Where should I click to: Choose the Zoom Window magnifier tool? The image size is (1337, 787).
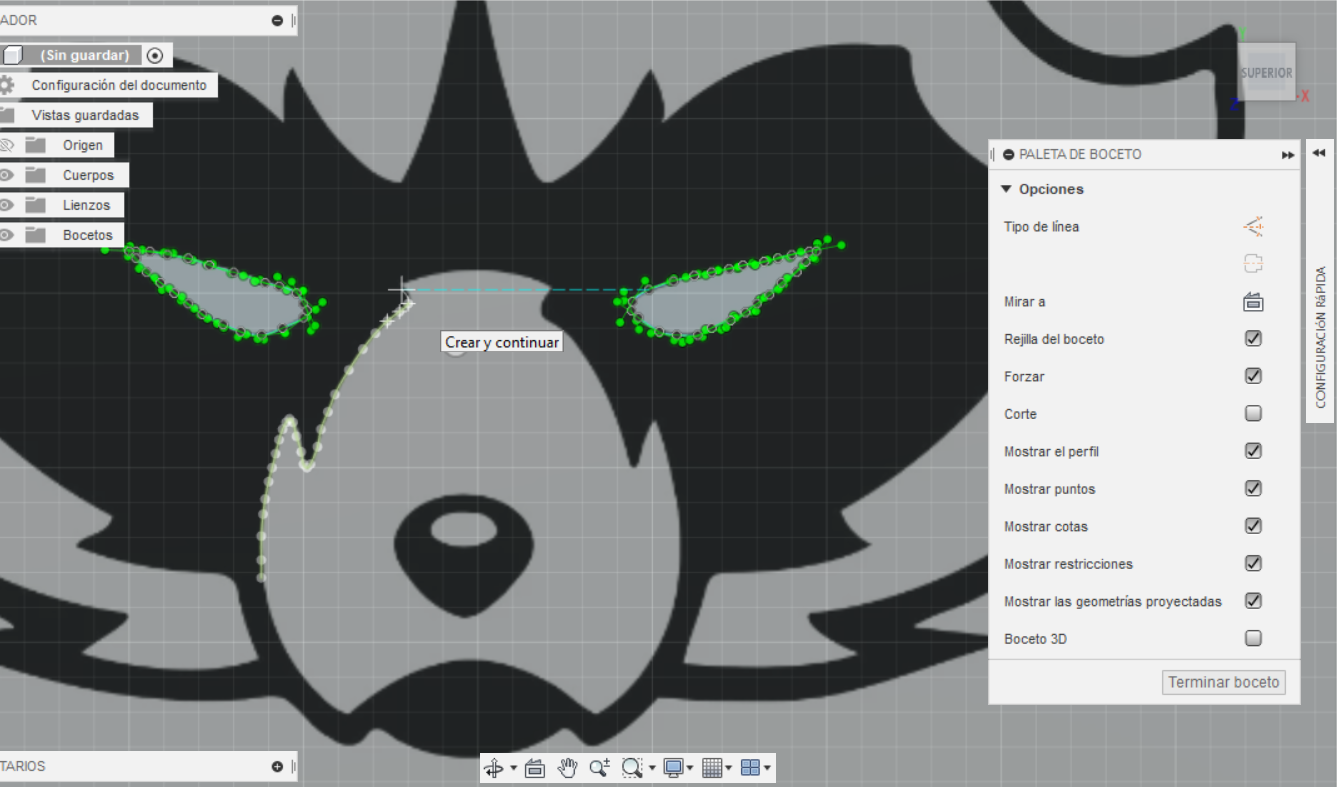click(632, 768)
